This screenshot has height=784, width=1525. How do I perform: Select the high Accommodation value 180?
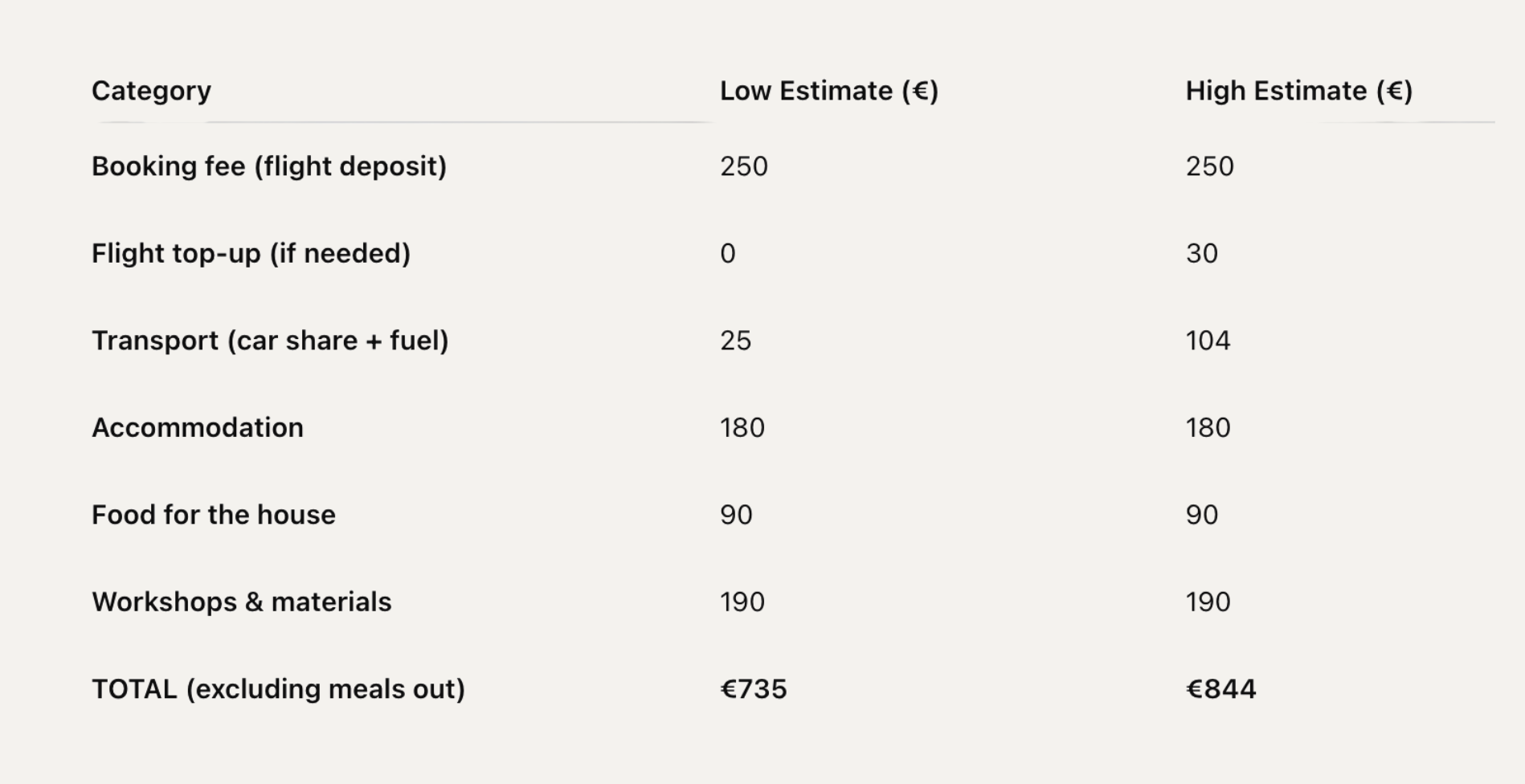1208,427
